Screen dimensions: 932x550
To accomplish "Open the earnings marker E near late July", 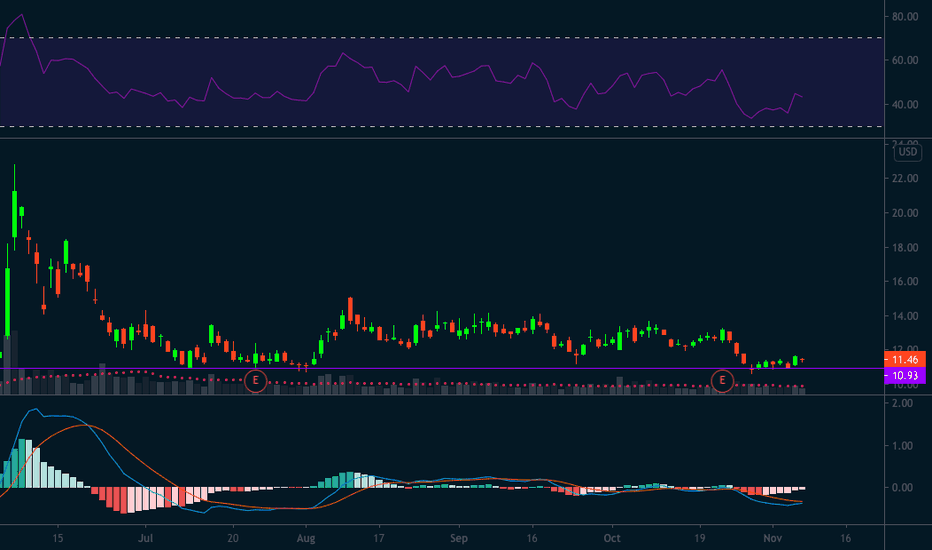I will [256, 381].
